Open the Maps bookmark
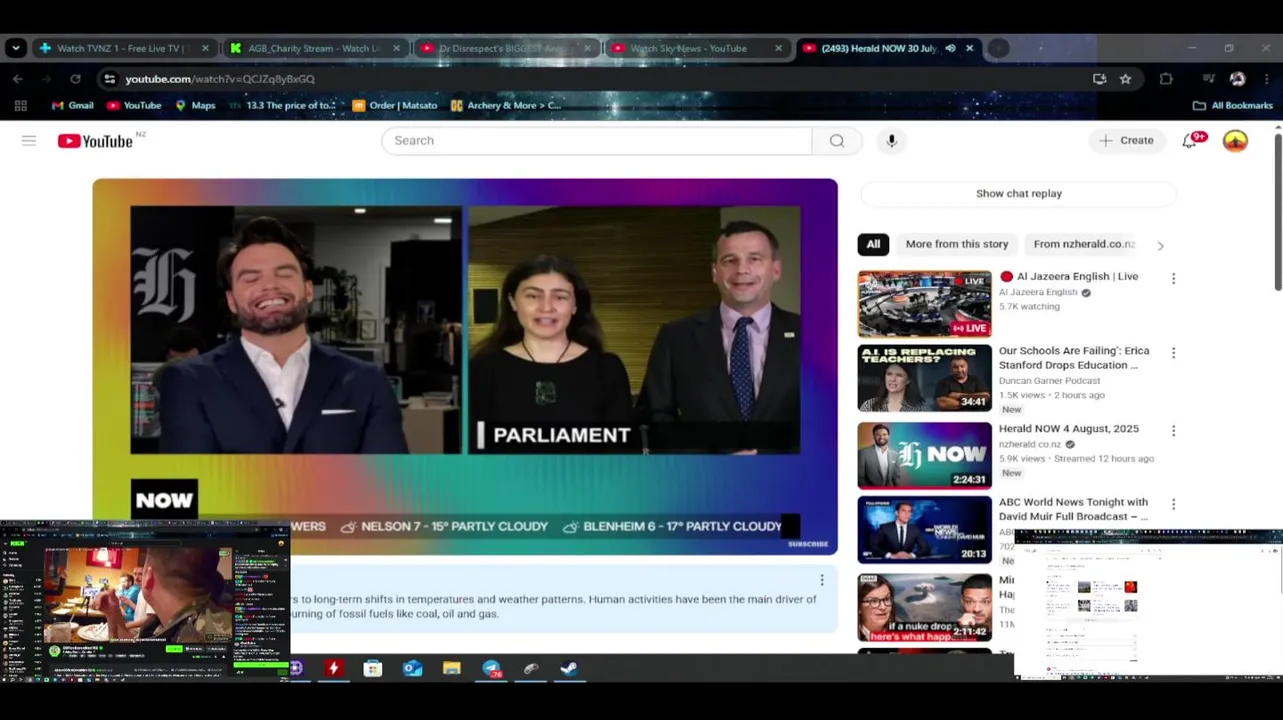Viewport: 1283px width, 720px height. click(x=195, y=105)
